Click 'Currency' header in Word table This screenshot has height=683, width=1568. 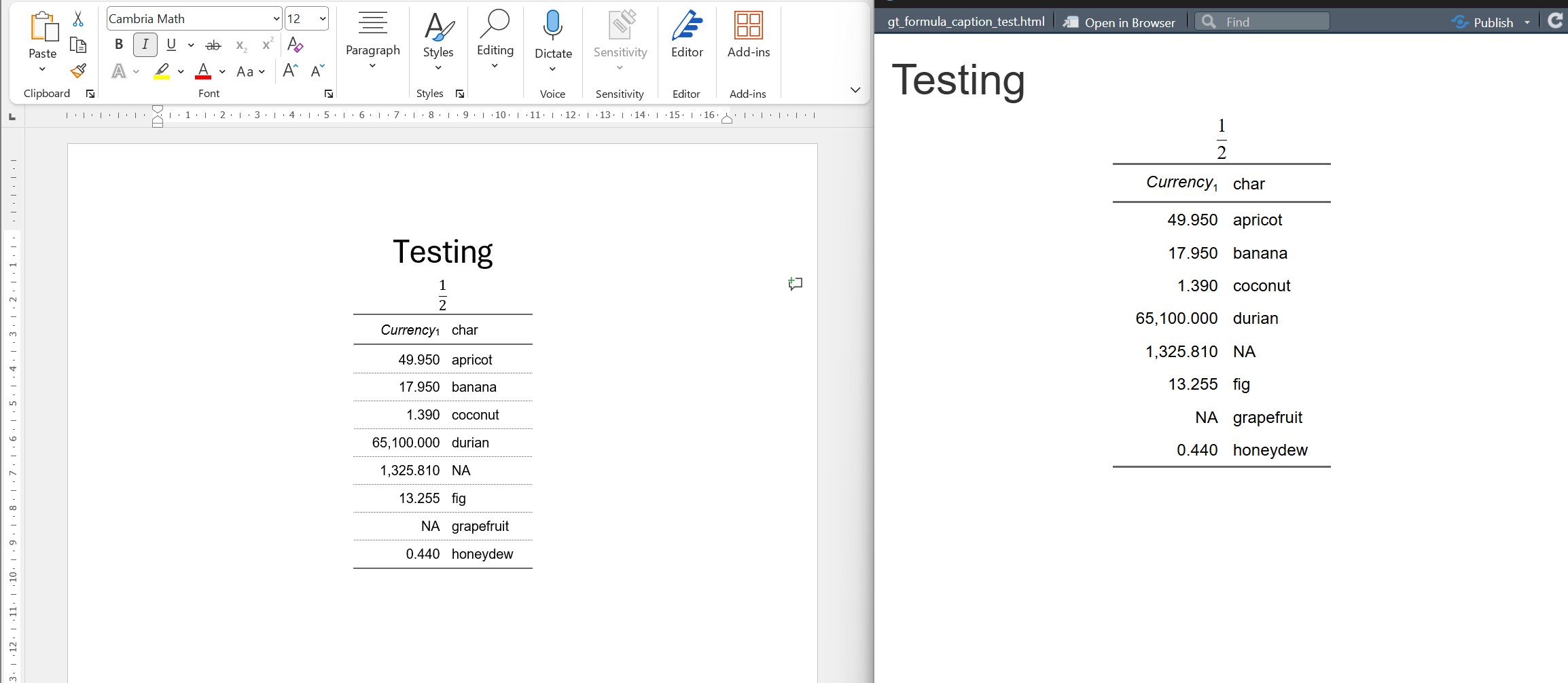[410, 330]
